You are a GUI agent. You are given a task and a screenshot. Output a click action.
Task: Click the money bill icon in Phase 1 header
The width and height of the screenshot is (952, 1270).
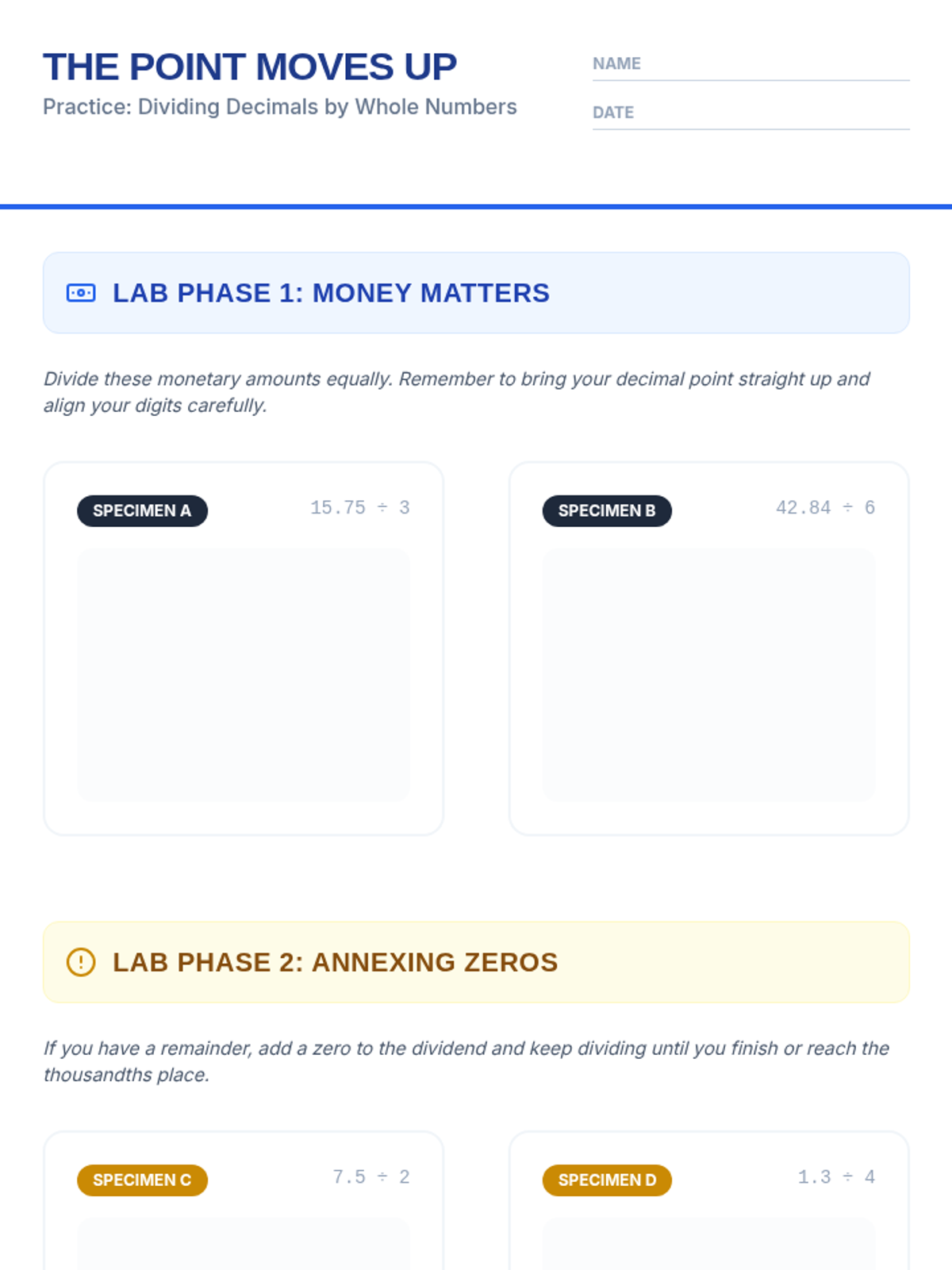tap(81, 293)
